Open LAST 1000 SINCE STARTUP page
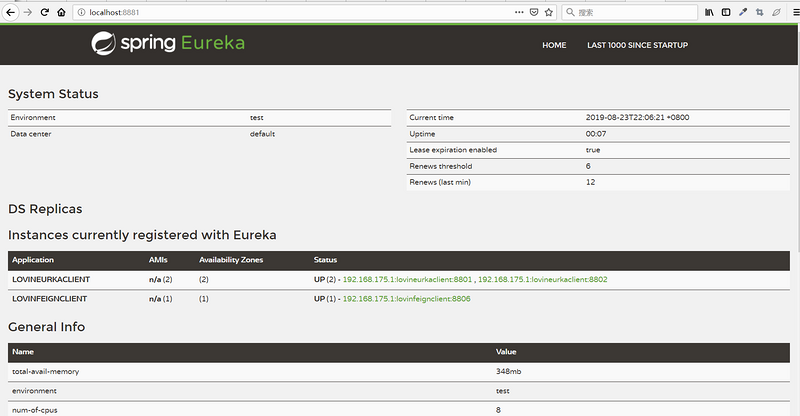Image resolution: width=800 pixels, height=416 pixels. [x=637, y=45]
